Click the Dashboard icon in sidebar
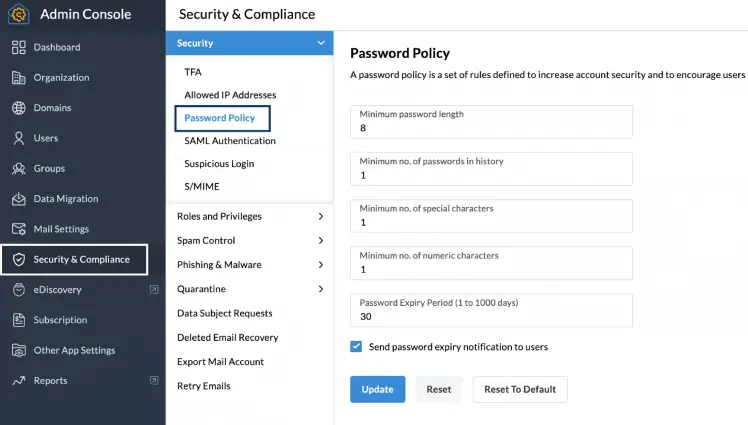 [x=19, y=47]
